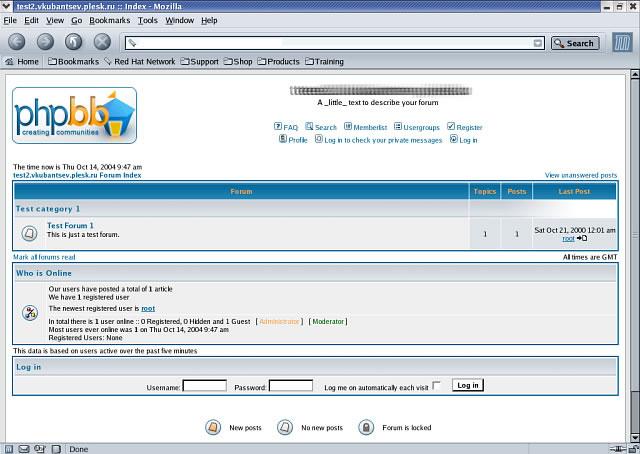Viewport: 640px width, 454px height.
Task: Open the Help menu
Action: [x=209, y=20]
